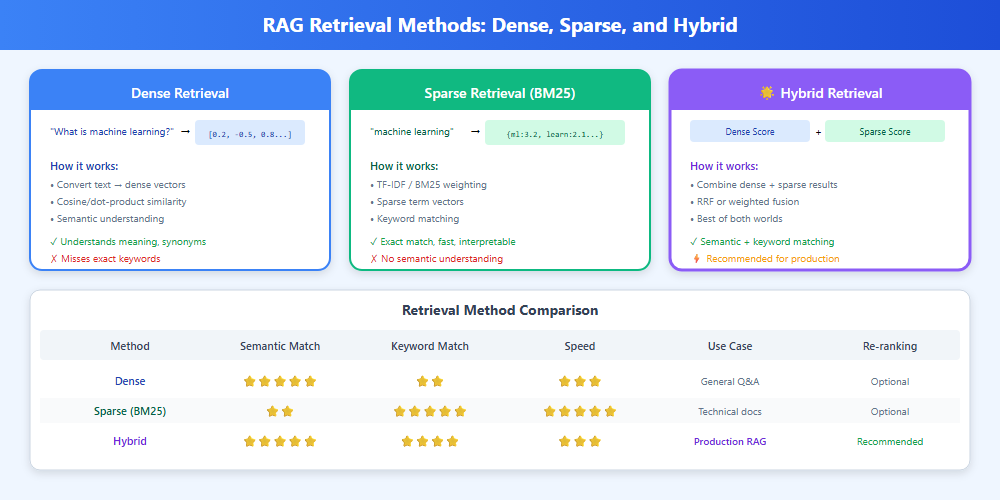Image resolution: width=1000 pixels, height=500 pixels.
Task: Click the Dense row Semantic Match star rating
Action: pos(280,381)
